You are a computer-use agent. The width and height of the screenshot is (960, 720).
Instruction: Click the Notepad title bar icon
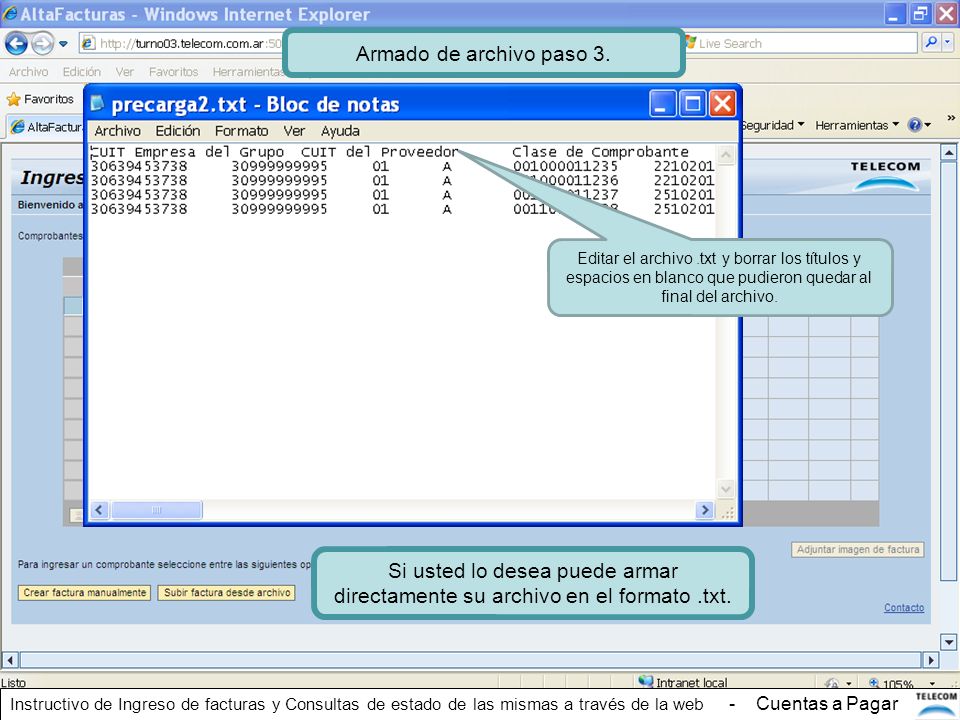[x=98, y=103]
